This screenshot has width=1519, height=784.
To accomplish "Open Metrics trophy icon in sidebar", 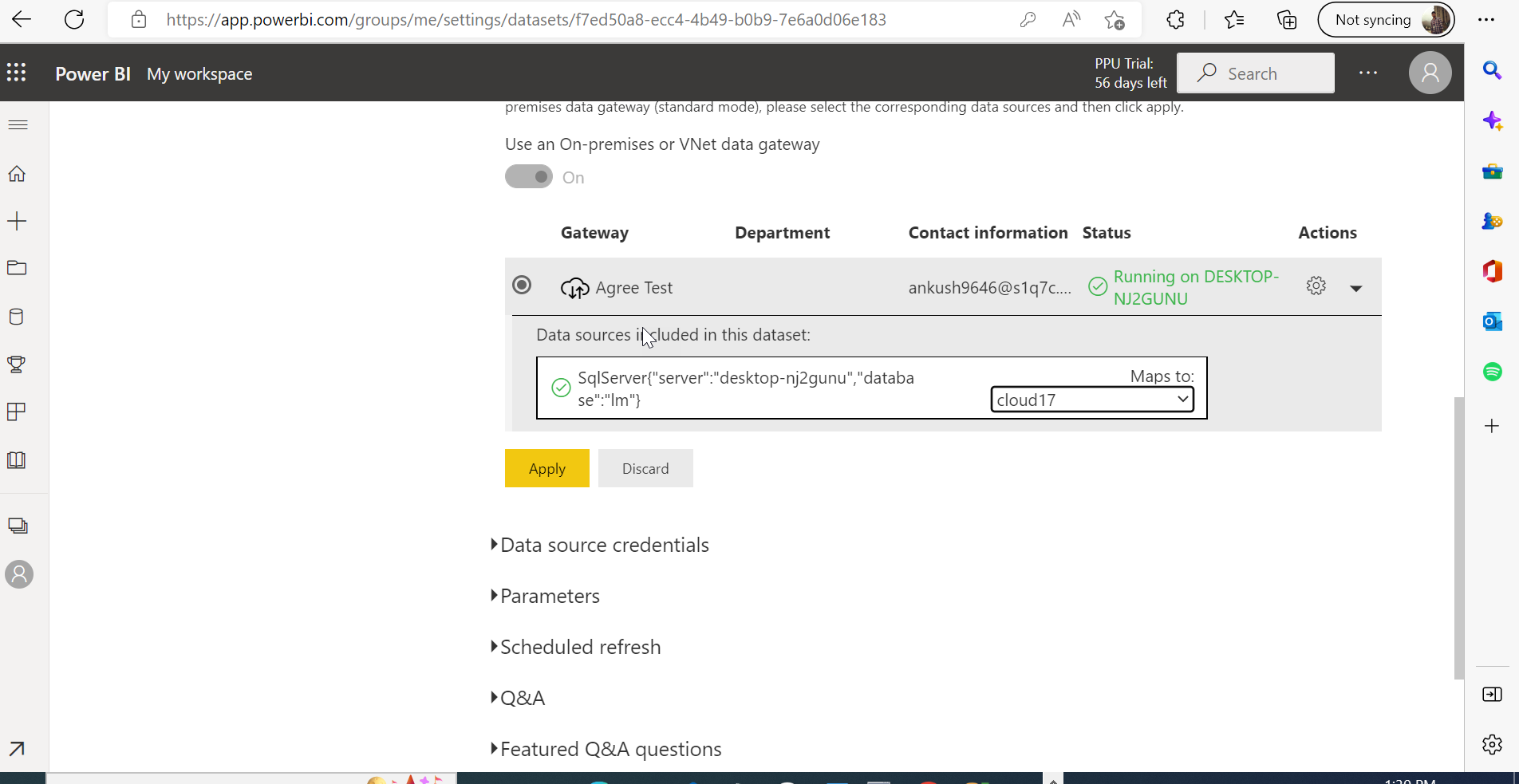I will 17,364.
